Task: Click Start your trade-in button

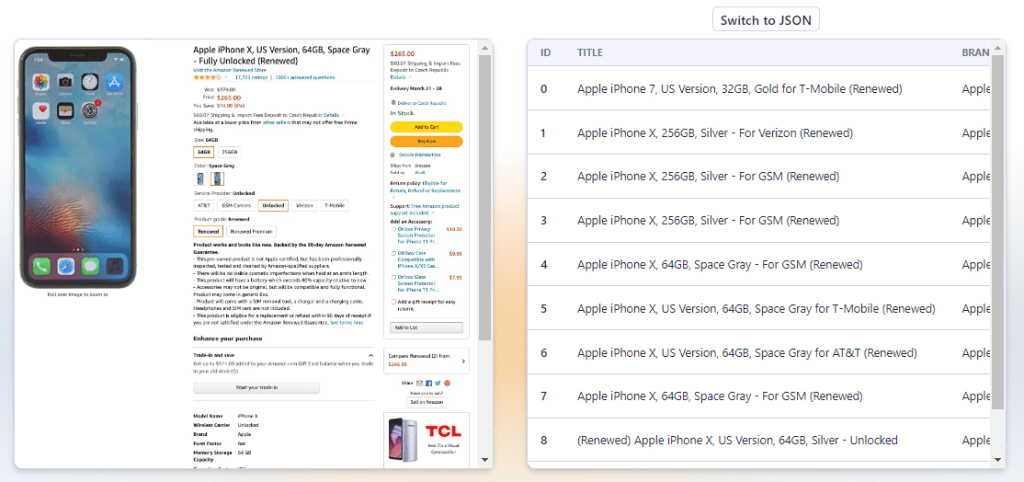Action: coord(257,388)
